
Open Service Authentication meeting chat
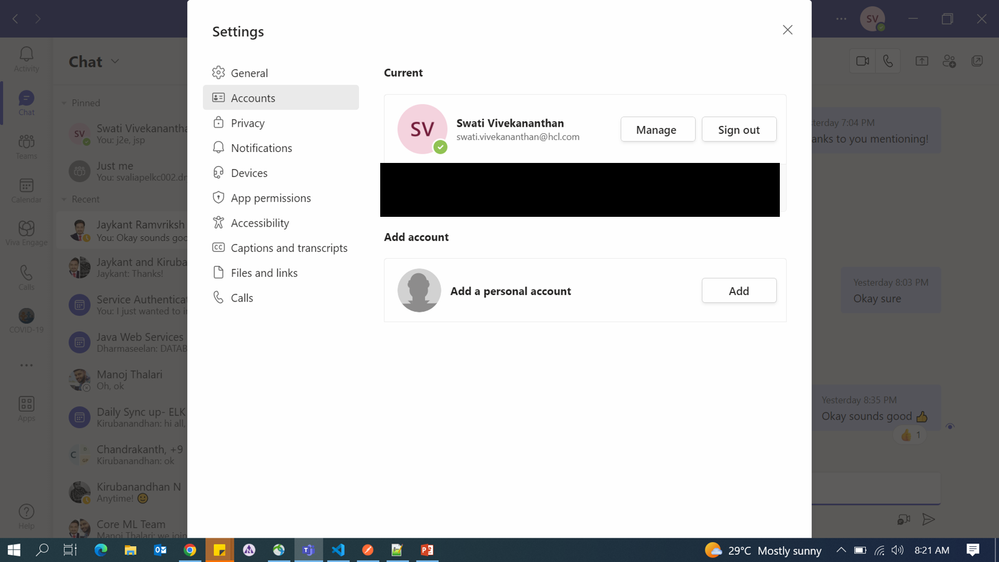(x=124, y=305)
